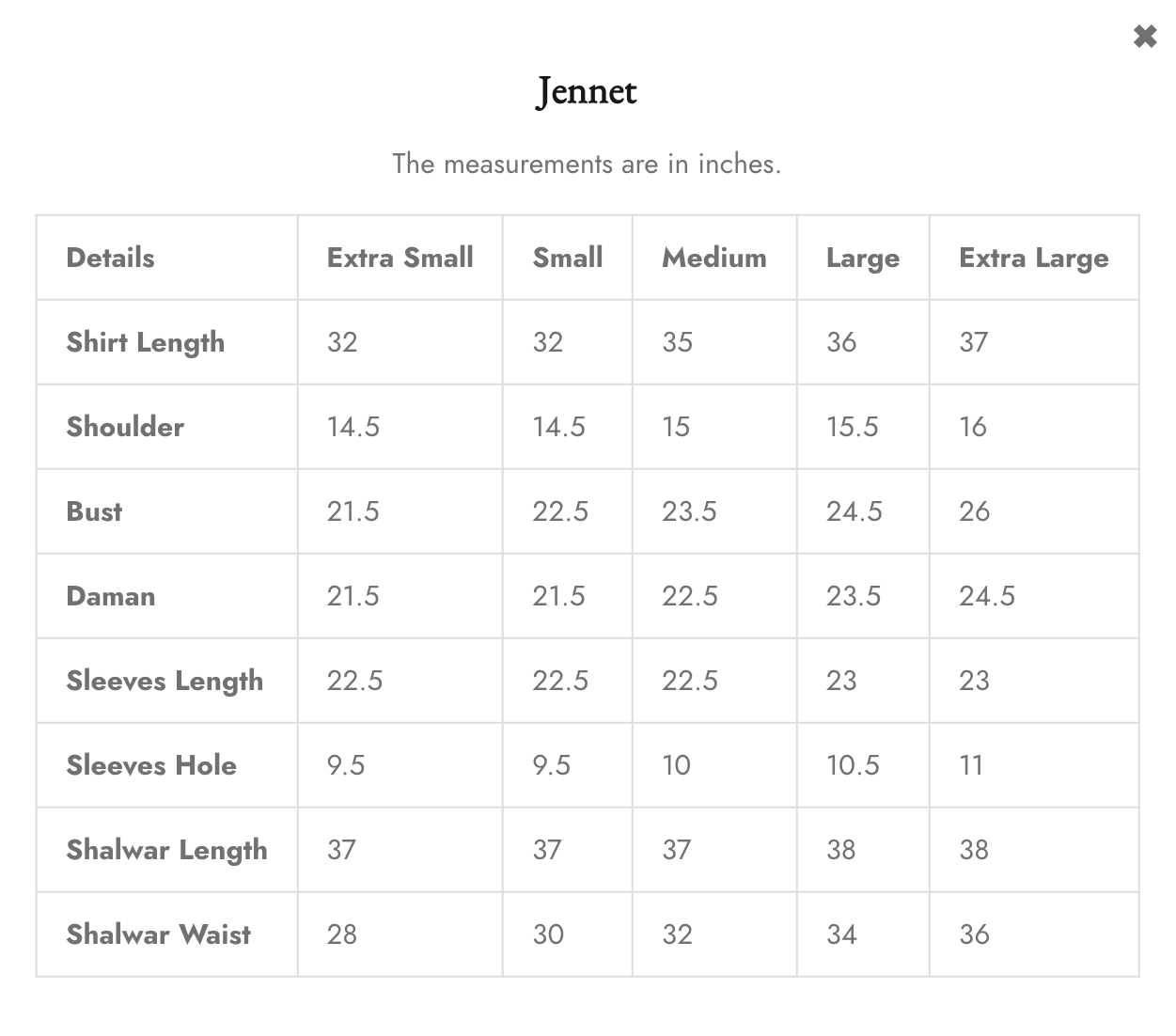Select the Small column header
1176x1036 pixels.
[567, 258]
